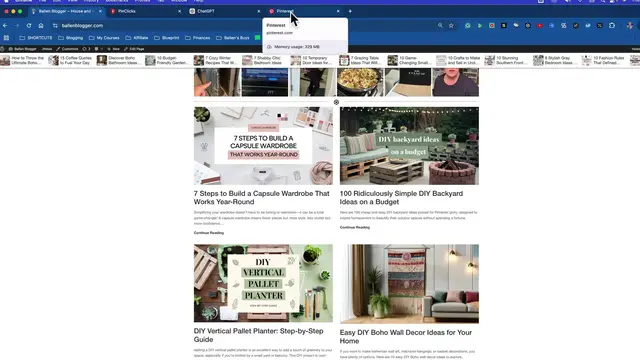Click the green checkmark extension icon

[468, 25]
